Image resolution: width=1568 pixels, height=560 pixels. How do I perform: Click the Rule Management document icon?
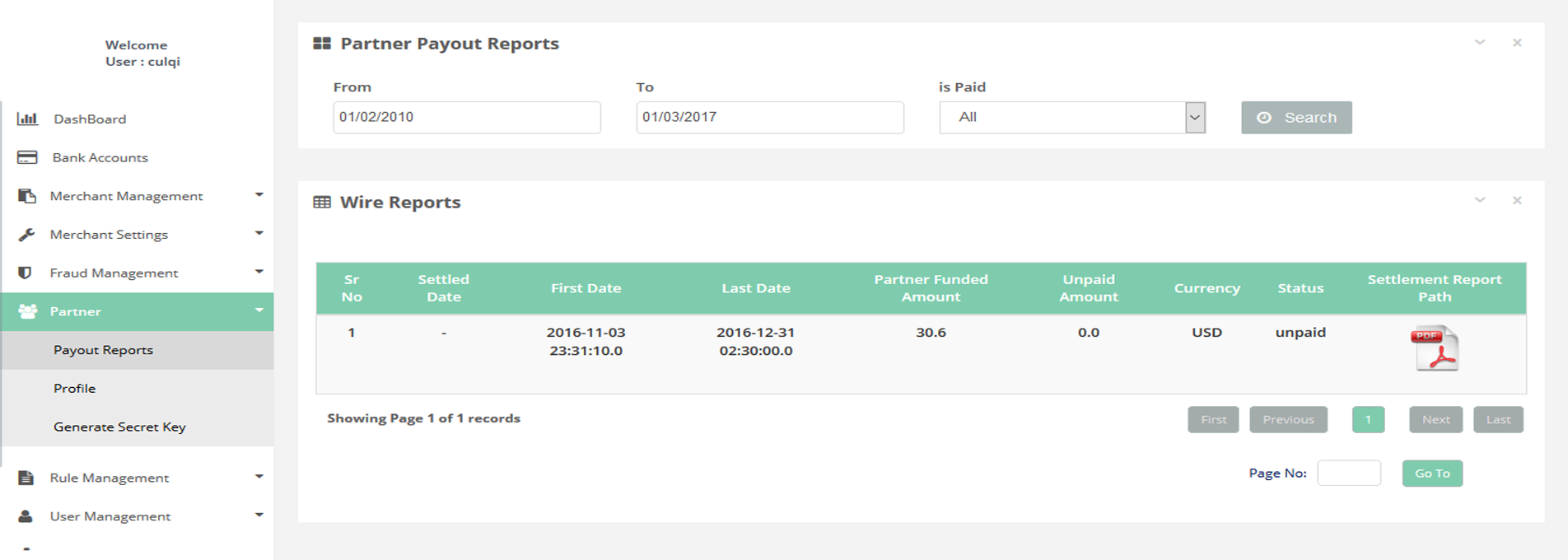[x=26, y=478]
